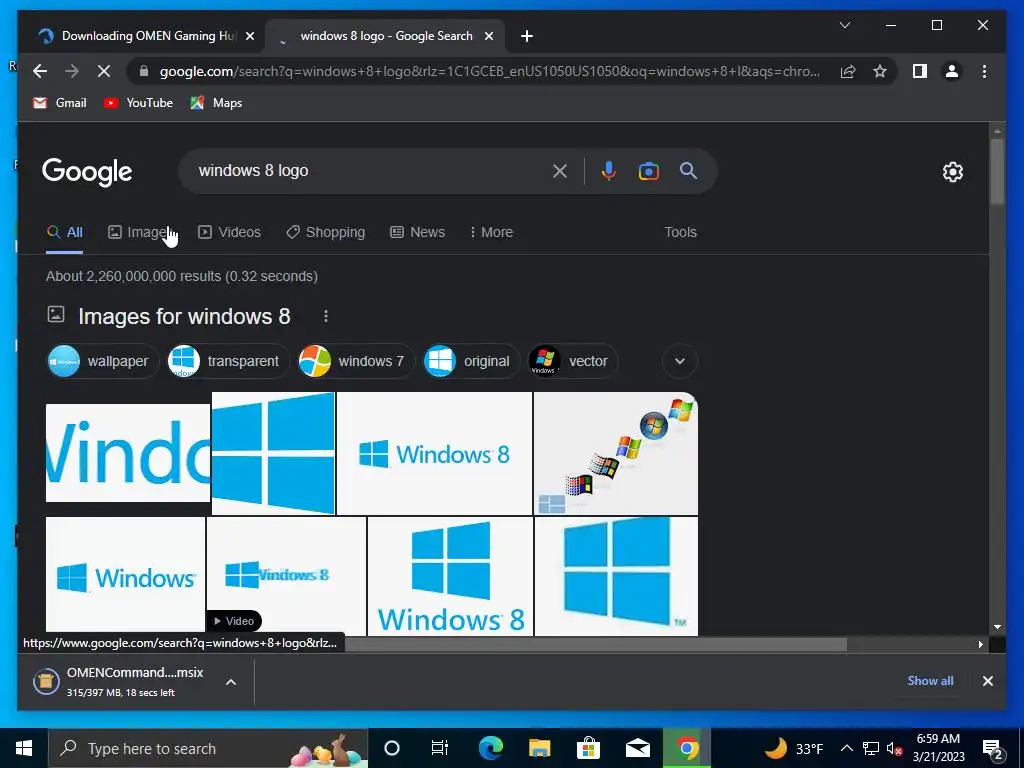This screenshot has width=1024, height=768.
Task: Open Chrome side panel
Action: click(x=920, y=71)
